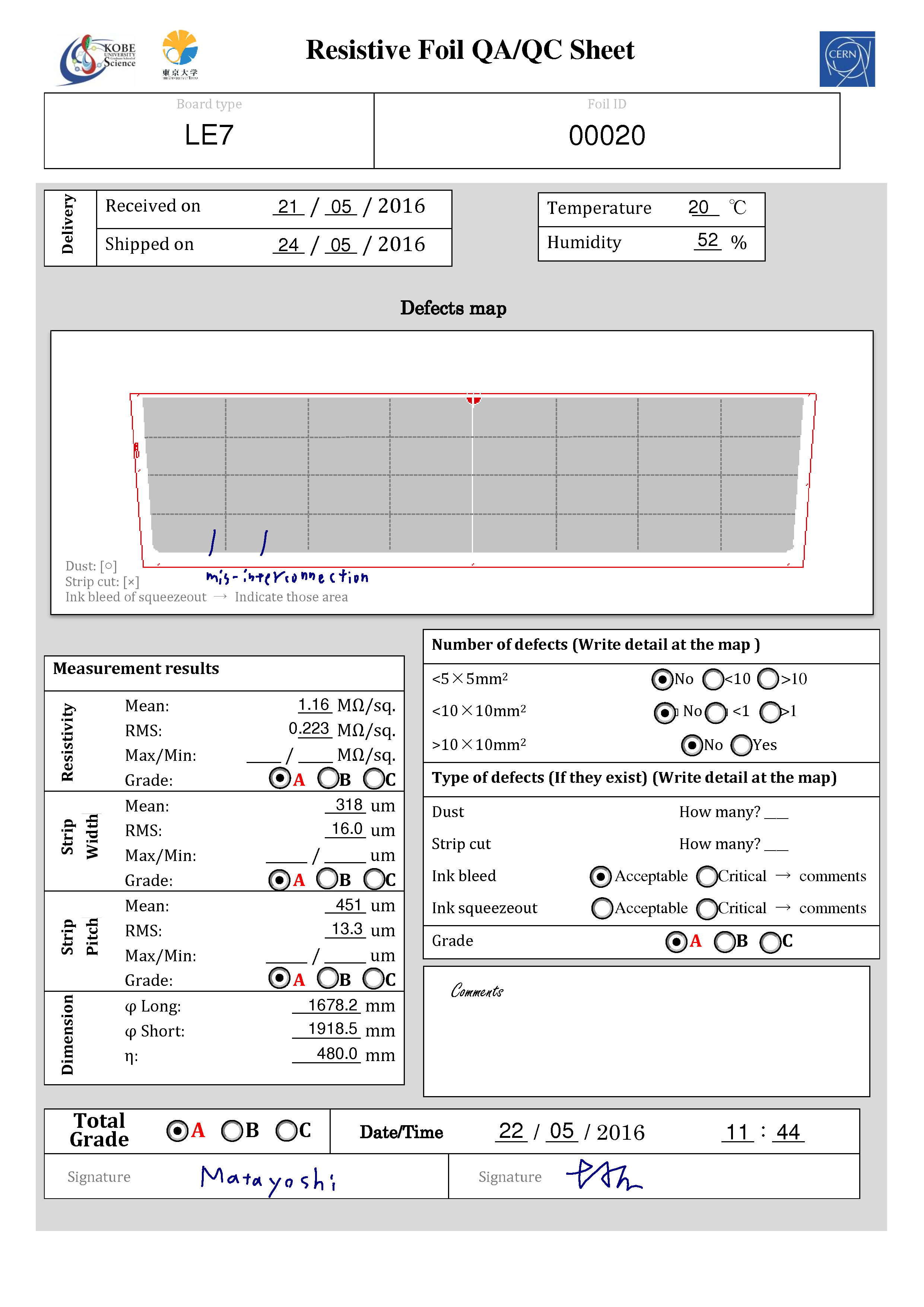Screen dimensions: 924x1307
Task: Click the Dust How many blank
Action: pos(776,813)
